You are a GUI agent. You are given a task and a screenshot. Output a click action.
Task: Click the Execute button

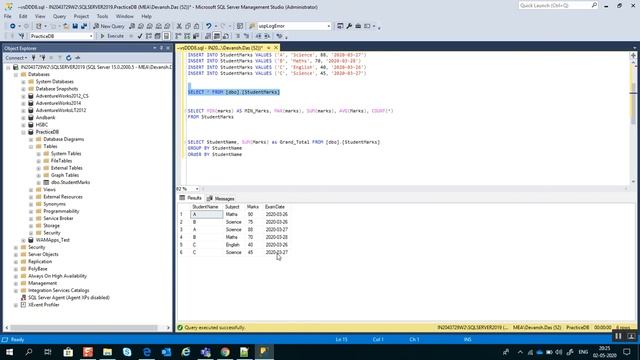(112, 36)
